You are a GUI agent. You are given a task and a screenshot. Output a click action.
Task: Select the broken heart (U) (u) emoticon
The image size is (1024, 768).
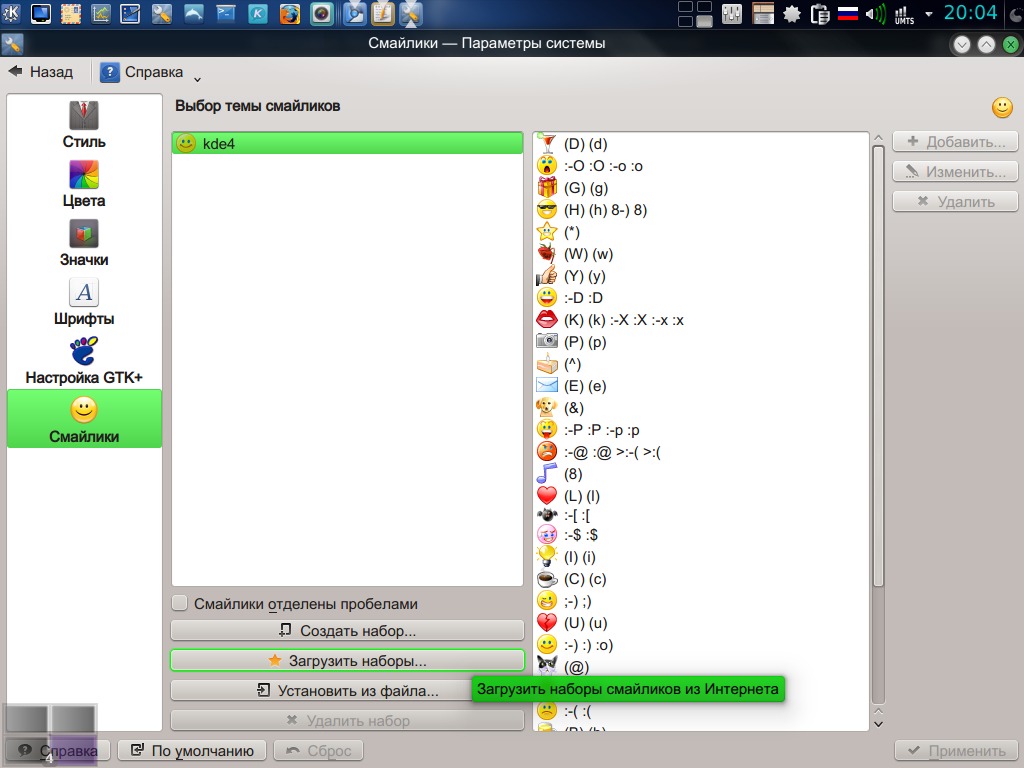pyautogui.click(x=701, y=623)
